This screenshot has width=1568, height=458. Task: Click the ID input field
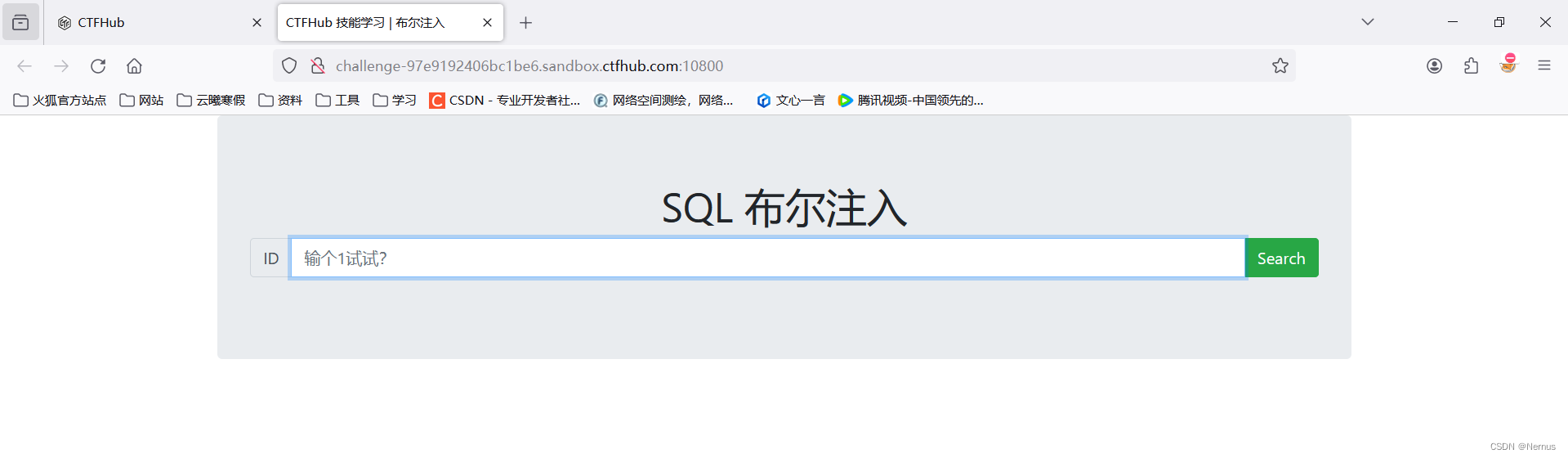[768, 258]
